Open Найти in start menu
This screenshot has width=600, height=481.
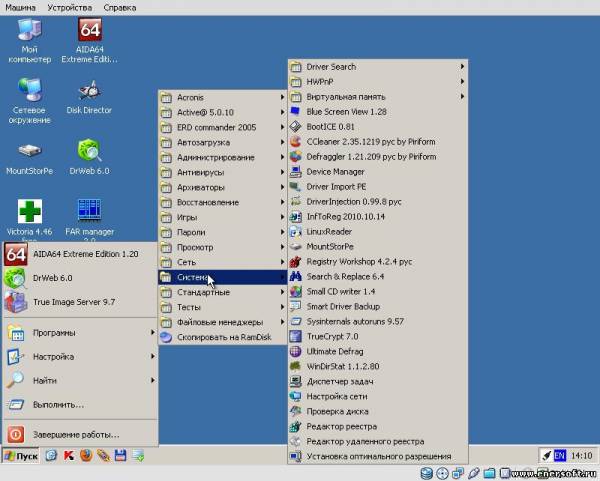[x=81, y=380]
